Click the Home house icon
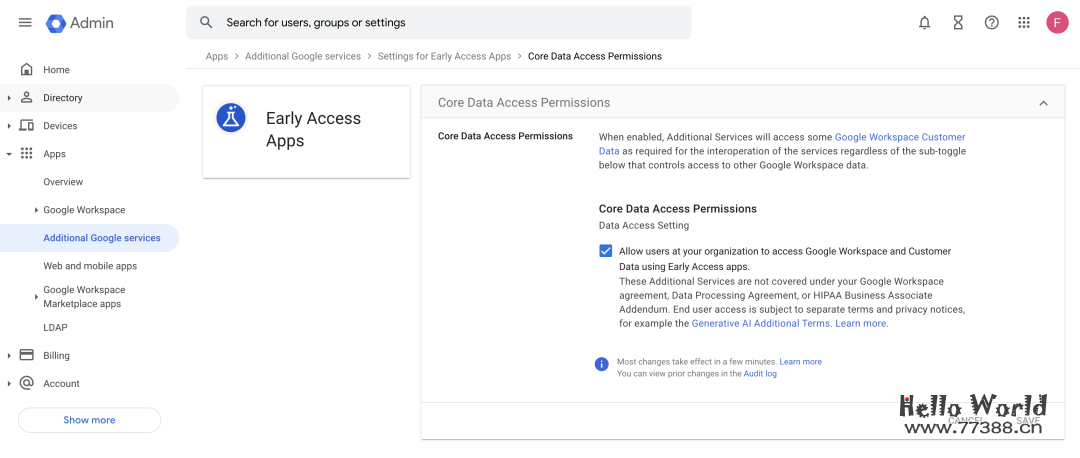This screenshot has height=458, width=1080. [x=27, y=70]
